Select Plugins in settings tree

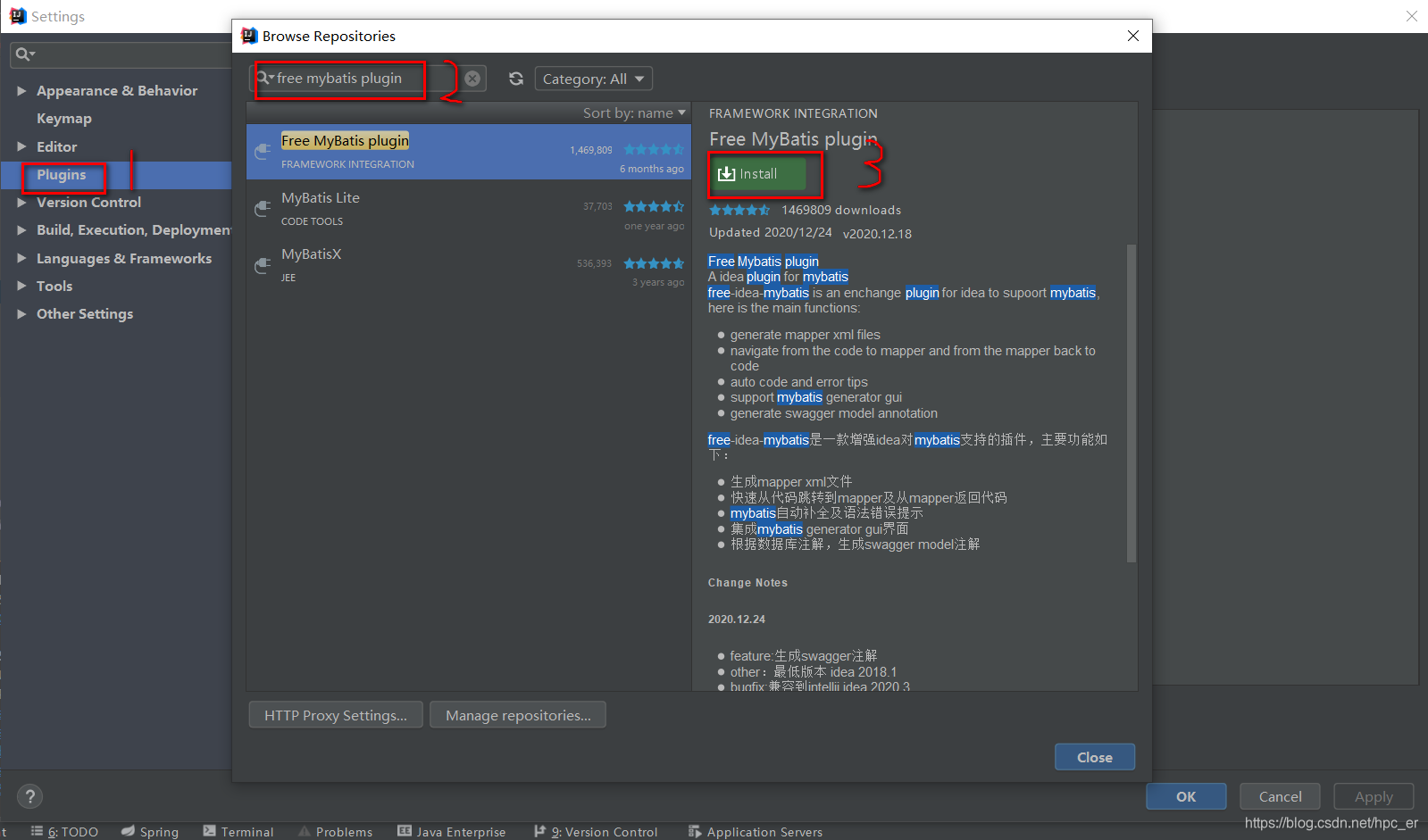(62, 175)
